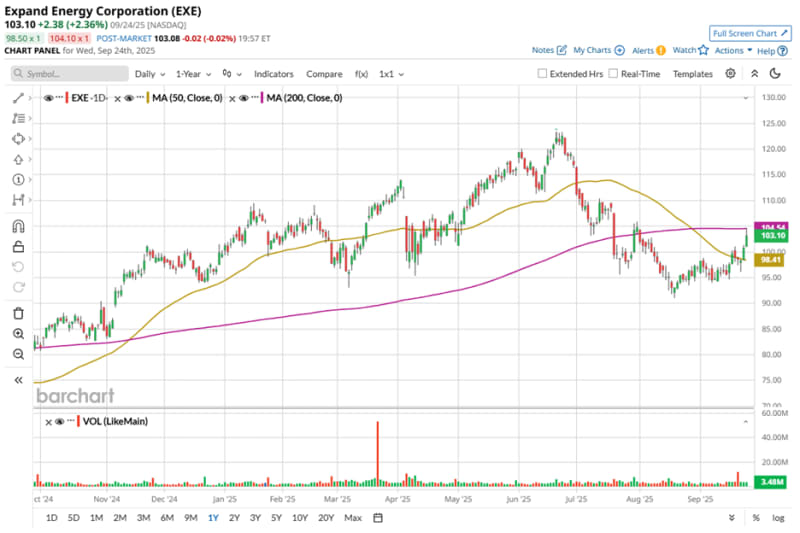This screenshot has width=800, height=533.
Task: Switch to dark mode with moon icon
Action: click(x=775, y=73)
